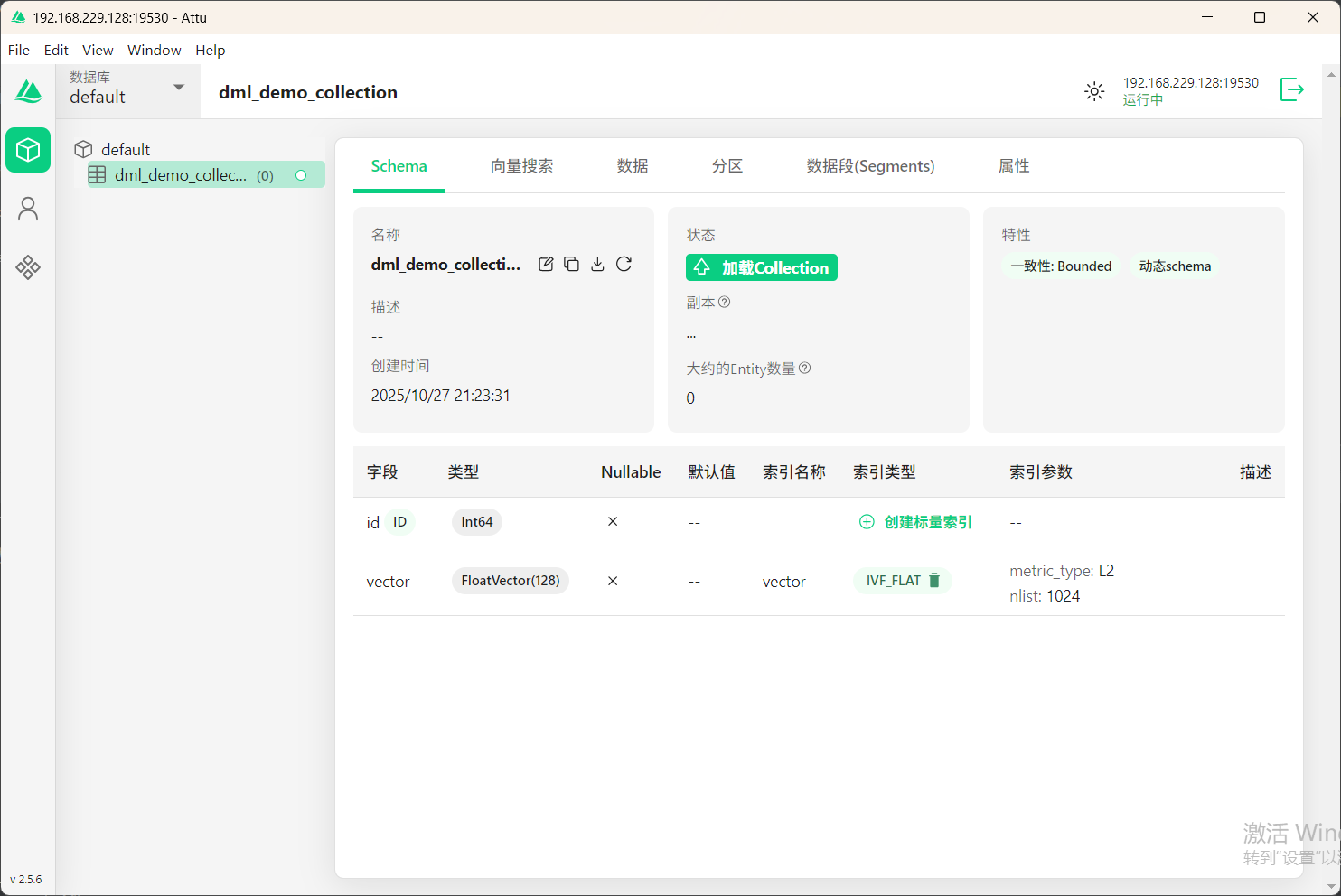This screenshot has height=896, width=1341.
Task: Click the help icon next to 副本
Action: [x=725, y=303]
